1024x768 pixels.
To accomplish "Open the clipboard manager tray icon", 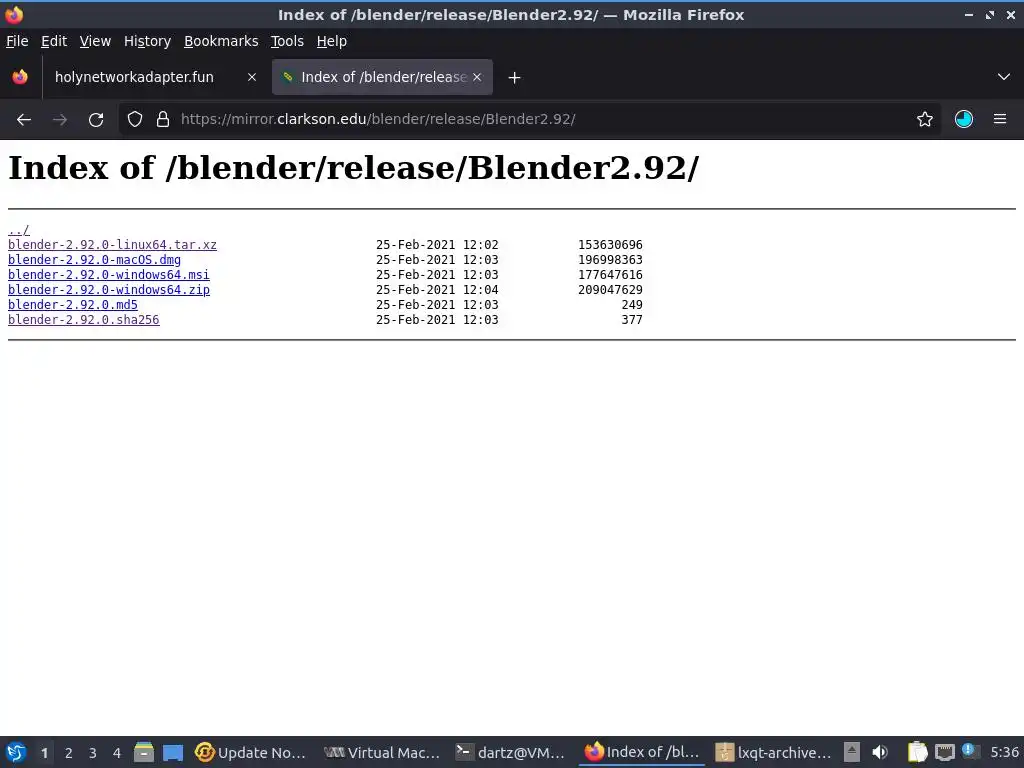I will [x=918, y=752].
